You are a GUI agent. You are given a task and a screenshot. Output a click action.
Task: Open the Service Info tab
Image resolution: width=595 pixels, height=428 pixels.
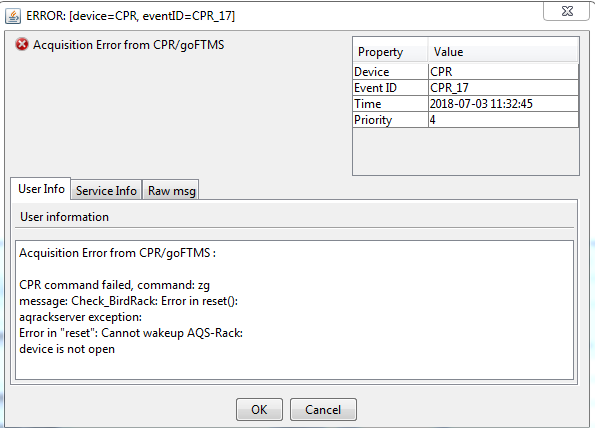click(x=106, y=190)
